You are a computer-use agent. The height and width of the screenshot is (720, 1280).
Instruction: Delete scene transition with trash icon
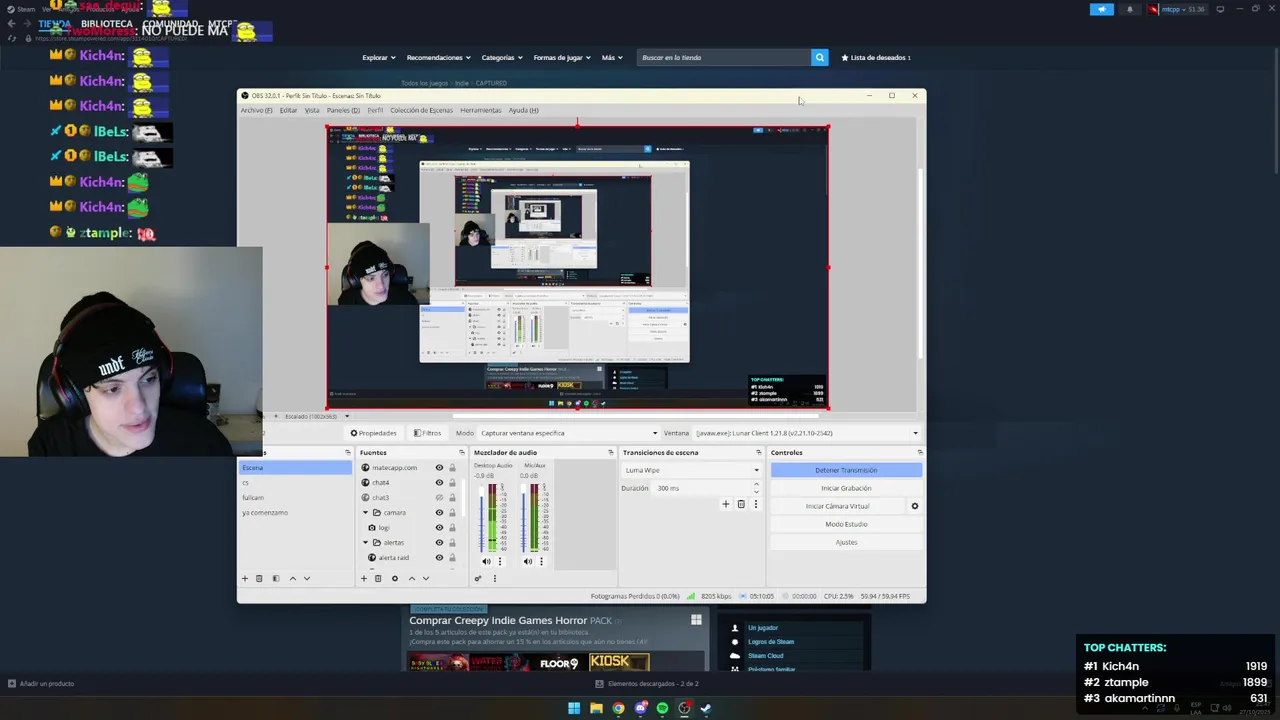click(741, 504)
